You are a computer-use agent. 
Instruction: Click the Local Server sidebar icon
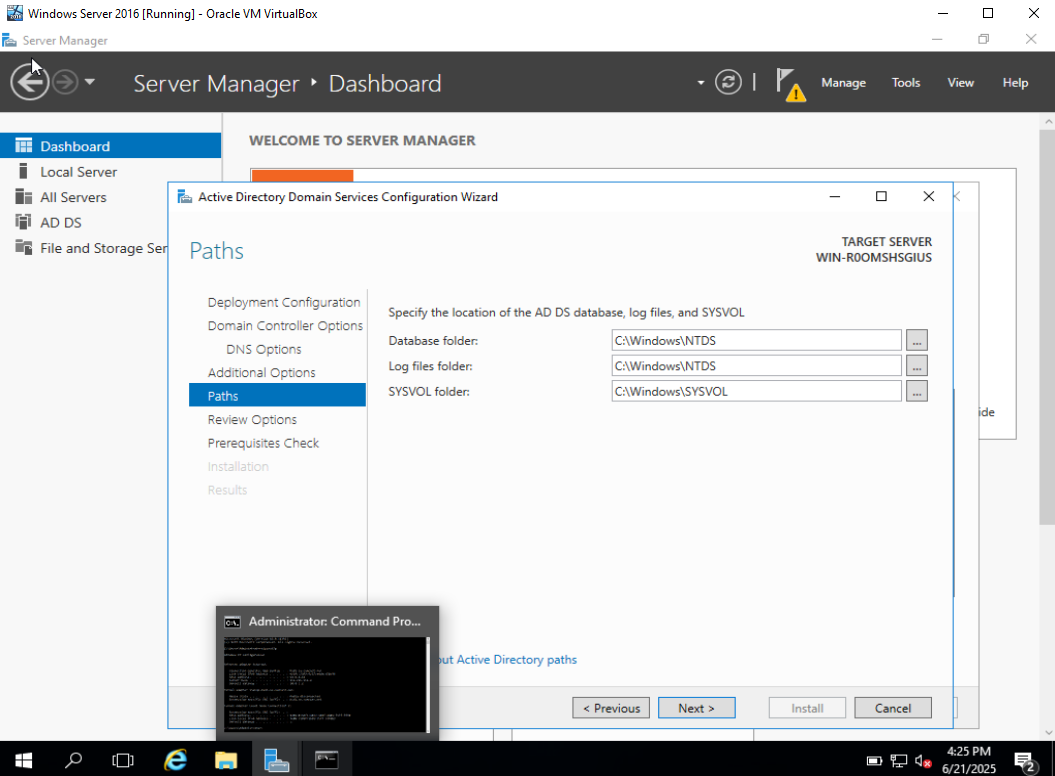24,171
